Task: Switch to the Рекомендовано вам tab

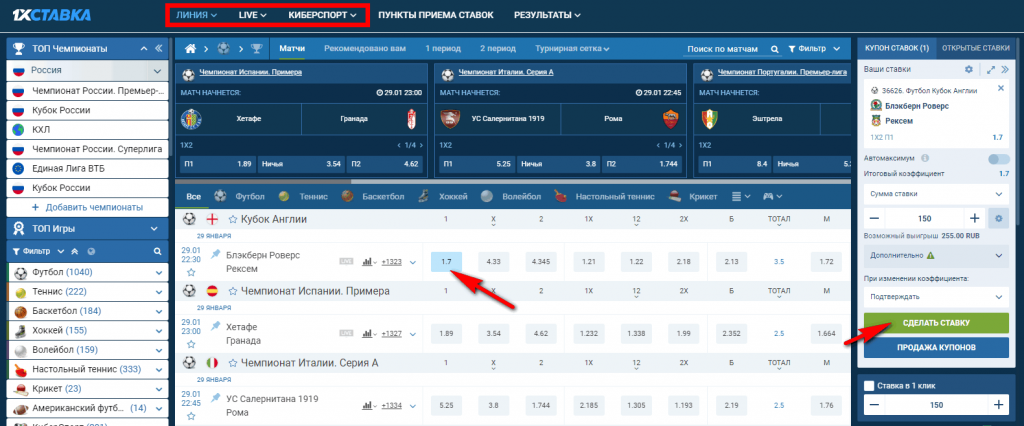Action: [364, 48]
